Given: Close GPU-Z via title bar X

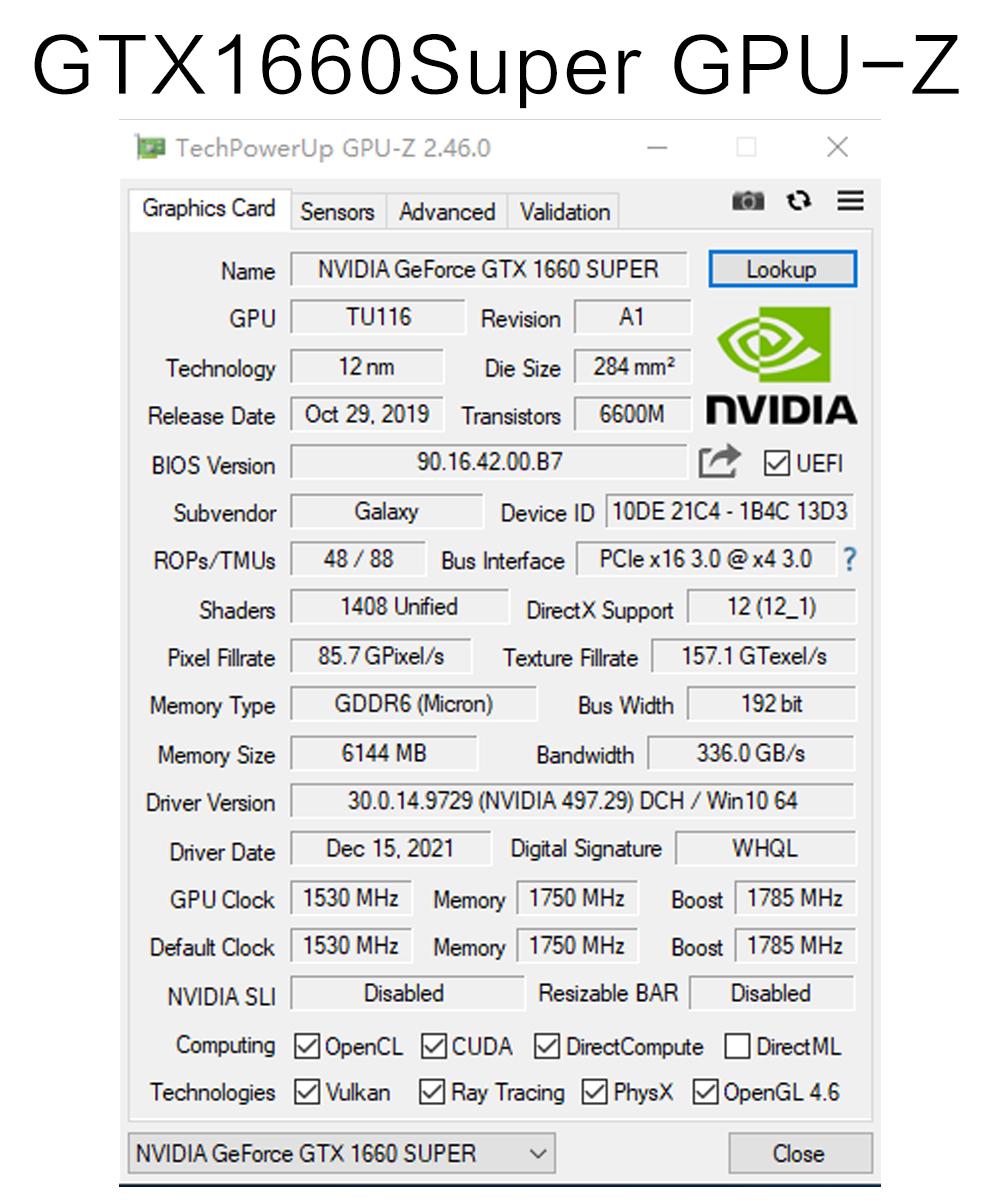Looking at the screenshot, I should pyautogui.click(x=837, y=148).
